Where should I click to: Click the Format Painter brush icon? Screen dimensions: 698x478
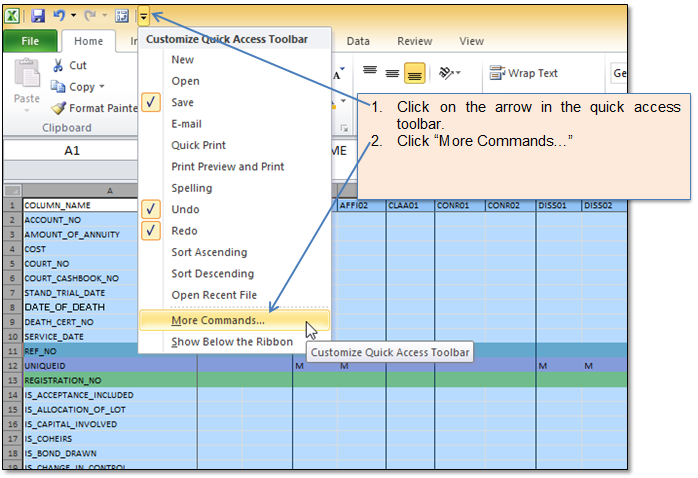pyautogui.click(x=58, y=108)
